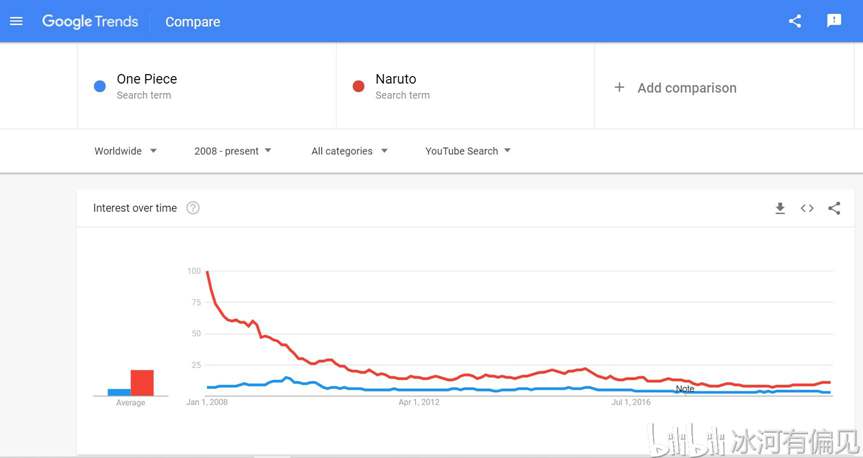The height and width of the screenshot is (458, 863).
Task: Open the 2008 - present time range dropdown
Action: click(x=232, y=151)
